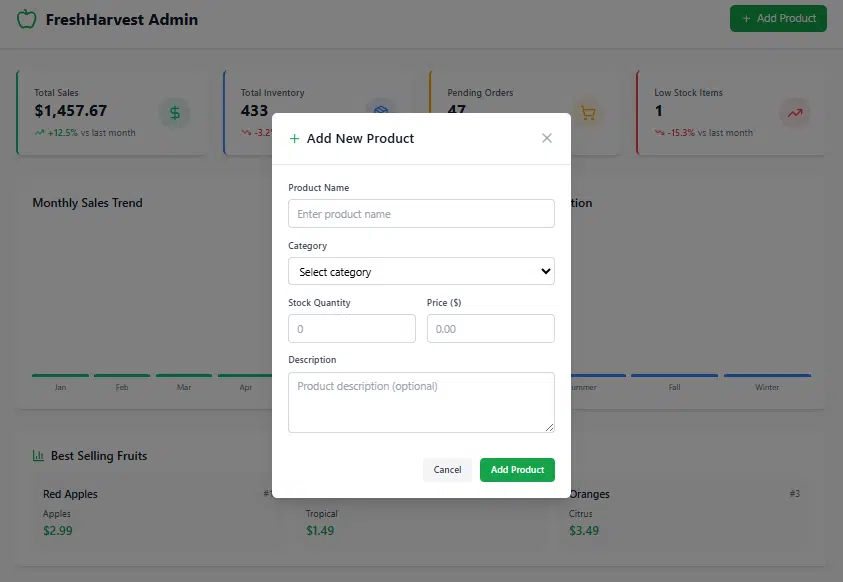843x582 pixels.
Task: Click the green apple logo icon
Action: pos(26,19)
